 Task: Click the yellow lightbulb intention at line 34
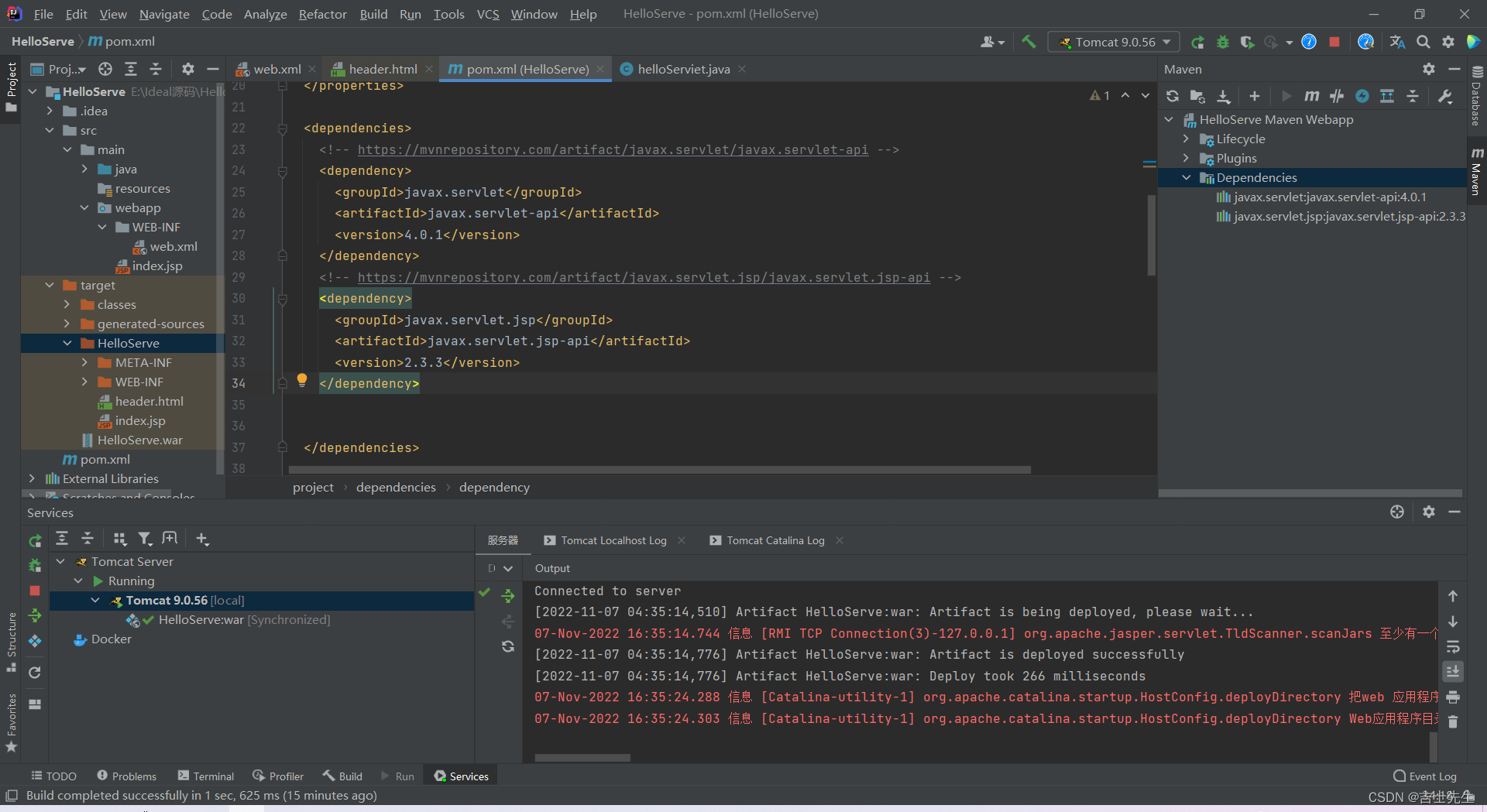[302, 380]
